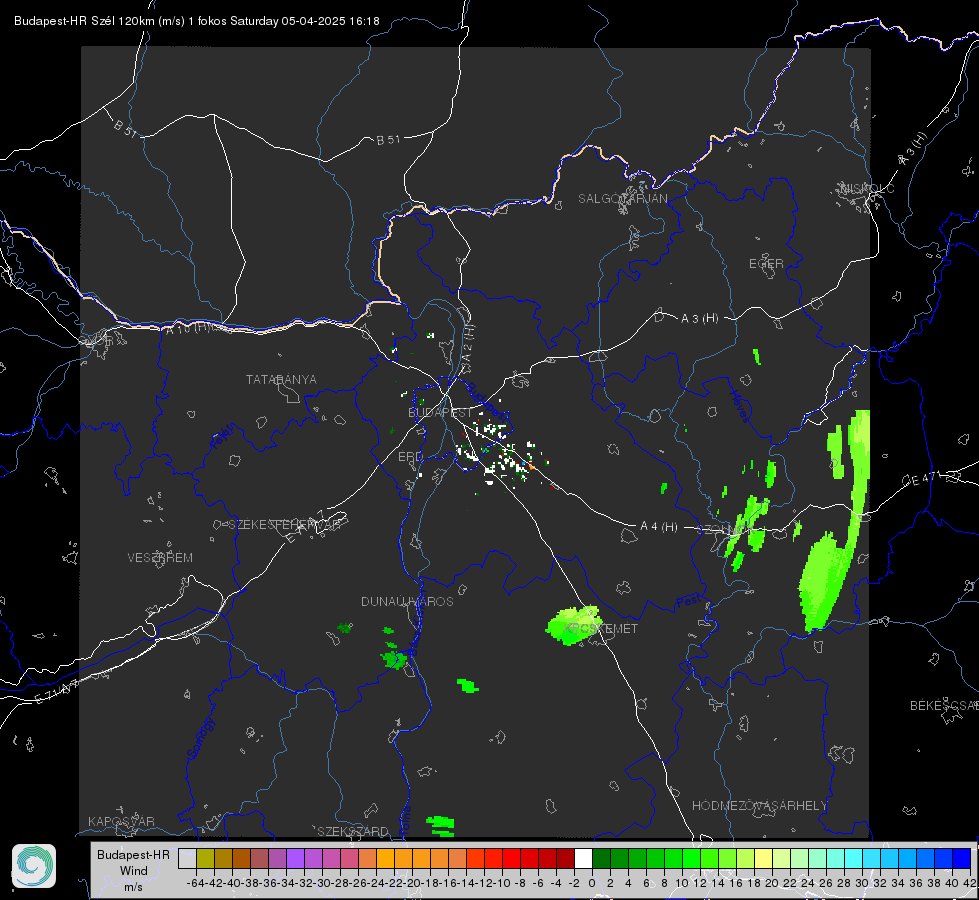
Task: Pick the yellow swatch between 18 and 20
Action: (x=763, y=858)
